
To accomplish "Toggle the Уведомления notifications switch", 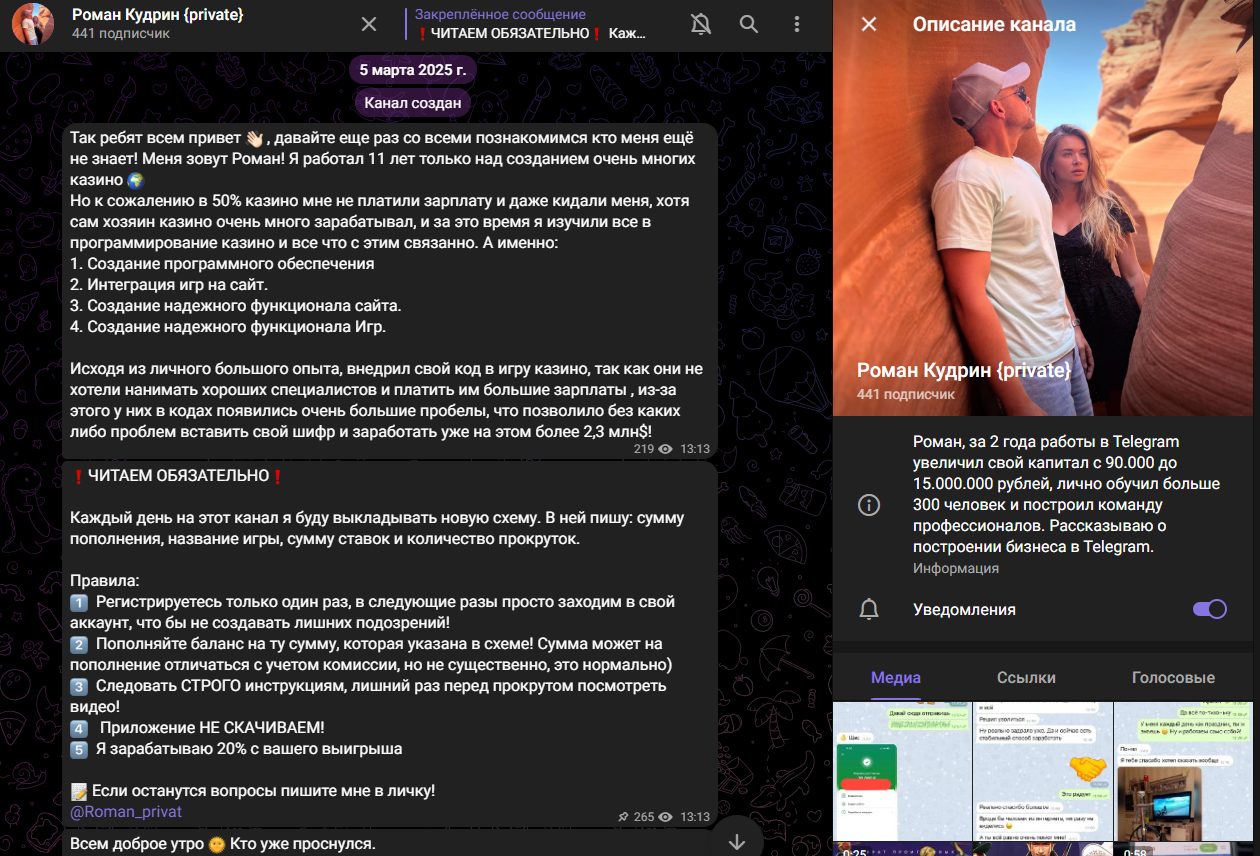I will 1209,609.
